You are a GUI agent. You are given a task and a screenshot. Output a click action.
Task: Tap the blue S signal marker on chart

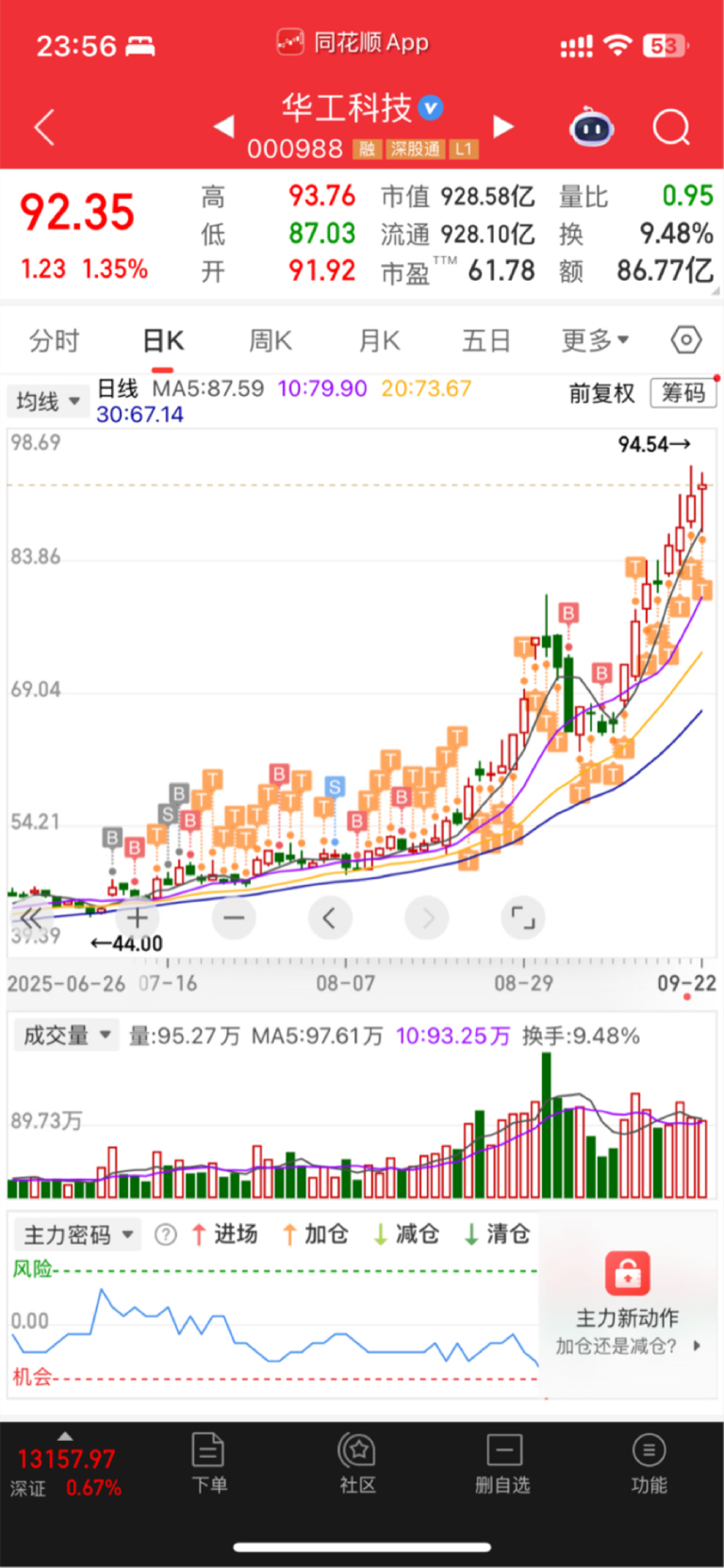(x=335, y=786)
